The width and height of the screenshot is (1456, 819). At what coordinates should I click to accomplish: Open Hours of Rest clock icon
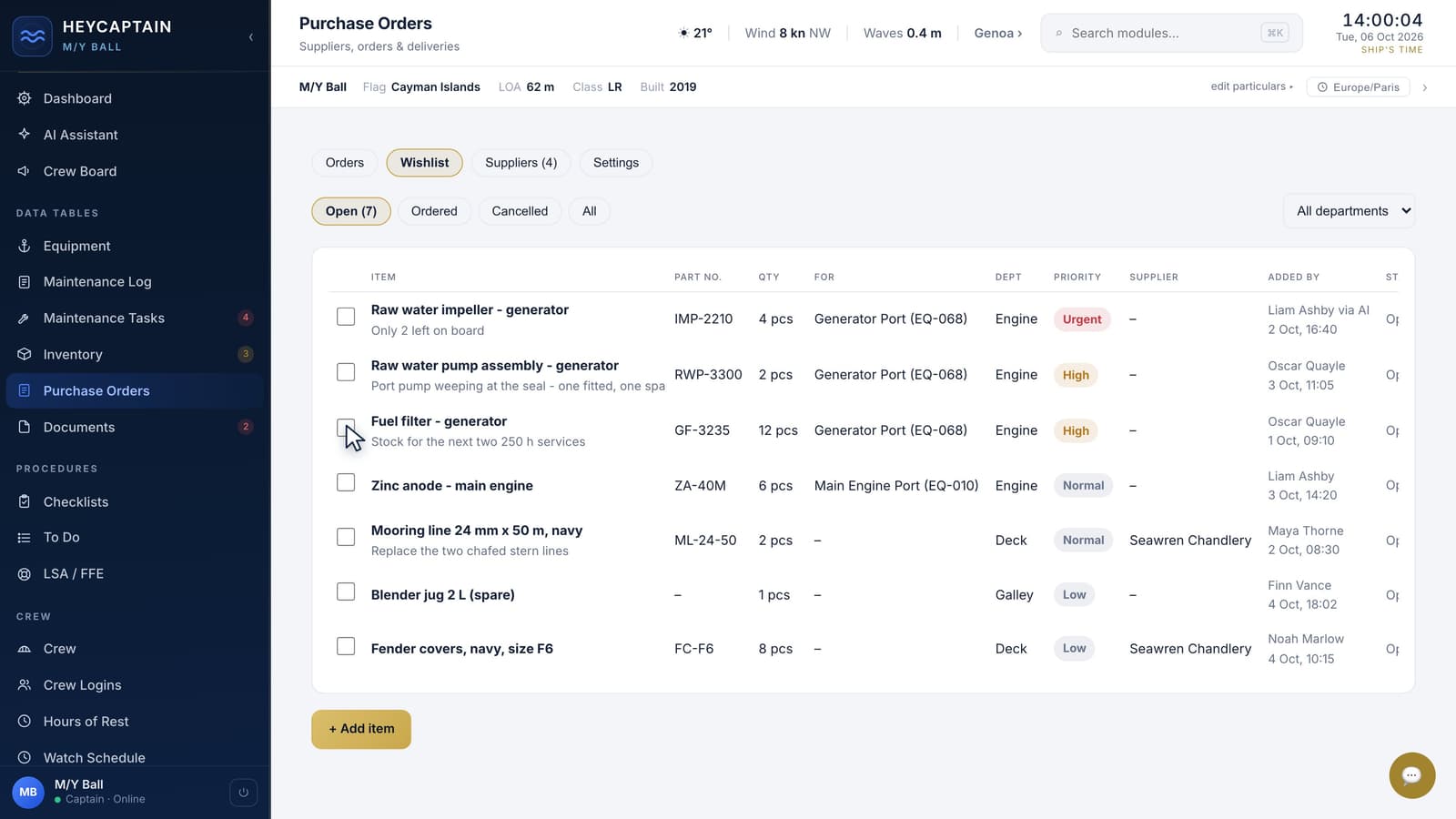coord(25,722)
